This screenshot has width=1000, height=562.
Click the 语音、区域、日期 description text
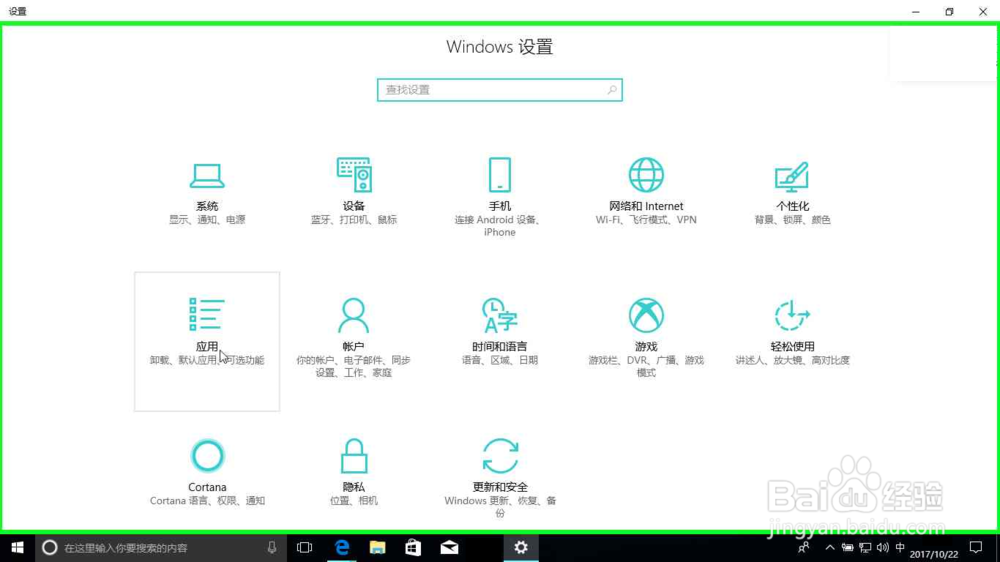499,360
